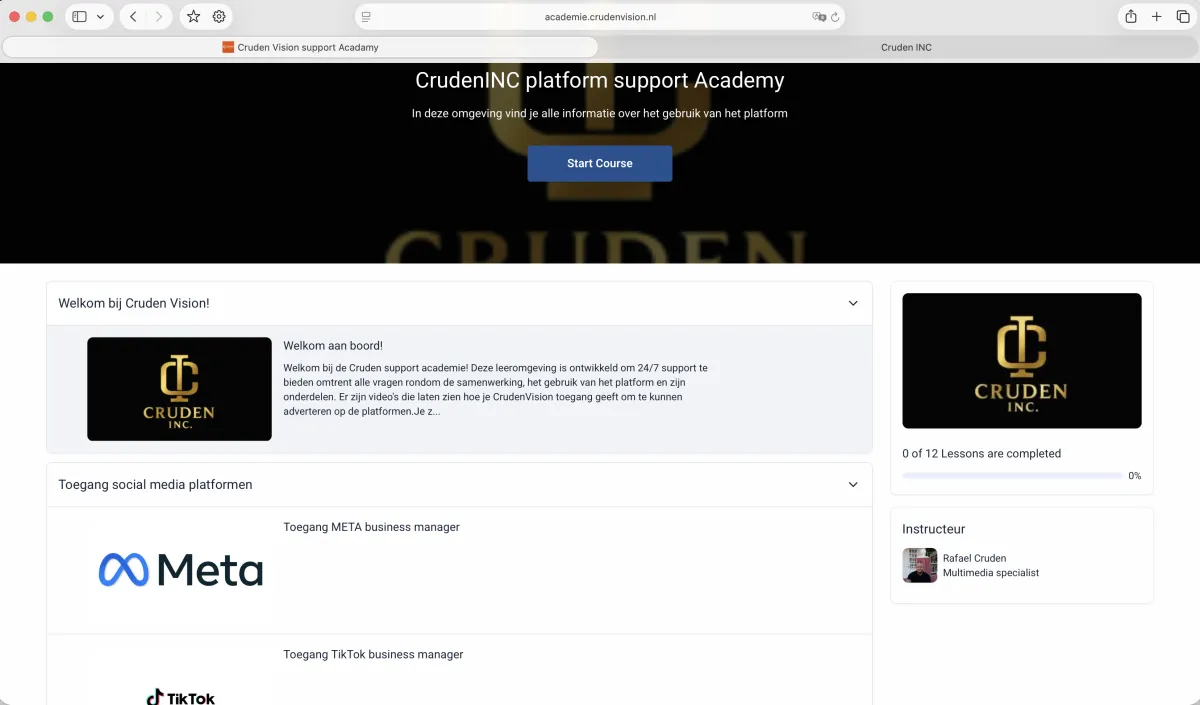
Task: Switch to the Cruden INC tab
Action: click(x=906, y=47)
